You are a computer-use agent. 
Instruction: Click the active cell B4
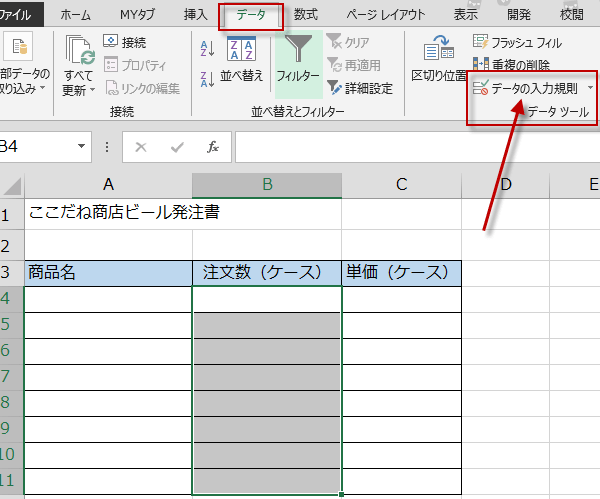click(267, 299)
